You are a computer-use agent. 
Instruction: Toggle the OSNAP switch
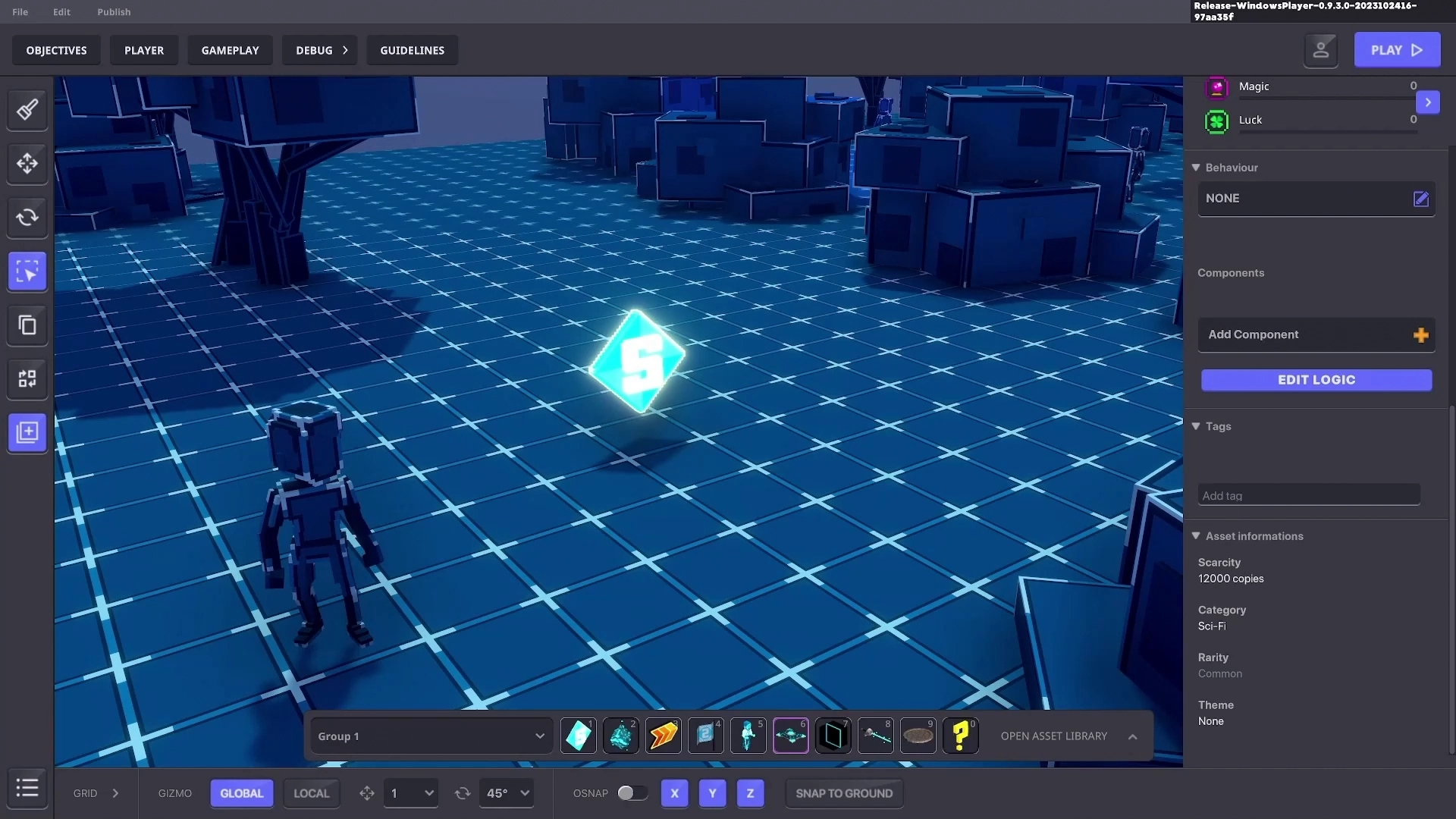point(632,793)
